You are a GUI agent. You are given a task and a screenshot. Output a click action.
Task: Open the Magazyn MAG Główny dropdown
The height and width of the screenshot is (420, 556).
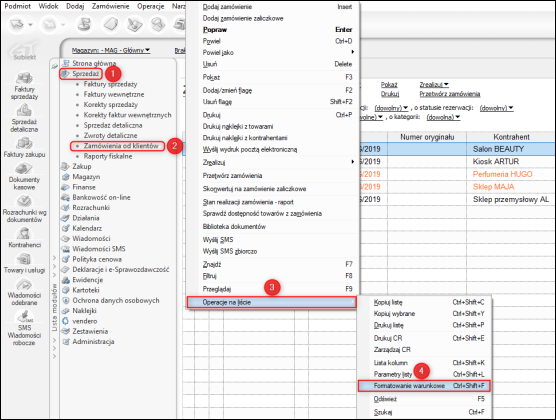(111, 50)
